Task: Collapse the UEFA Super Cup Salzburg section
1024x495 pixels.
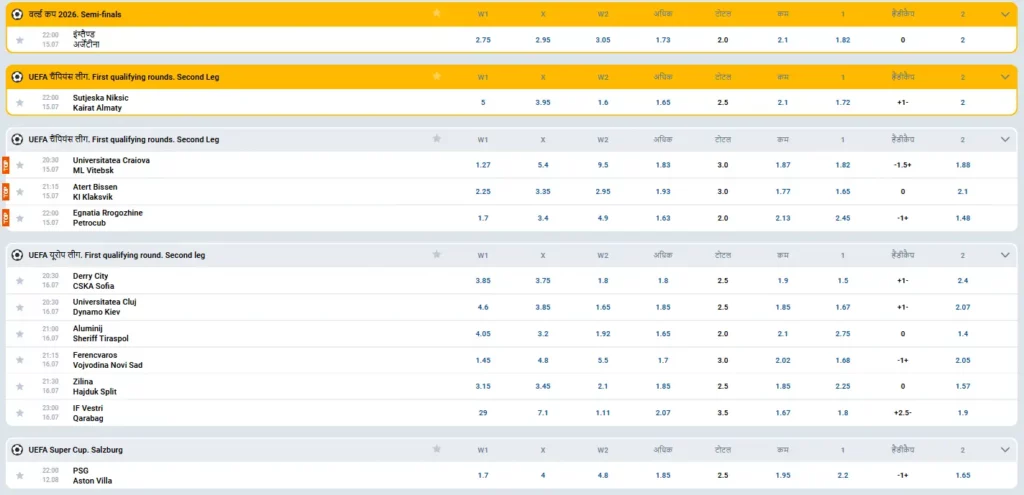Action: point(1005,450)
